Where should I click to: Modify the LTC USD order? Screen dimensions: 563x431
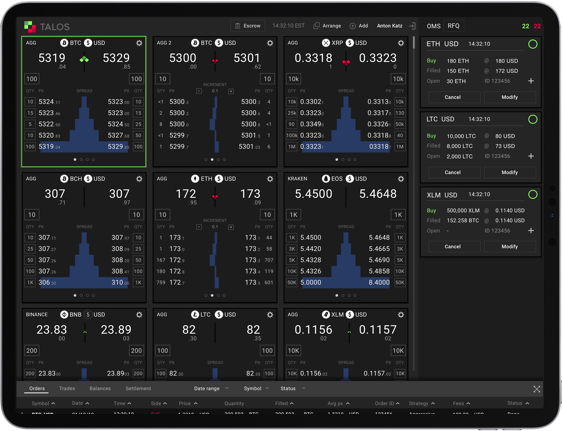(510, 172)
